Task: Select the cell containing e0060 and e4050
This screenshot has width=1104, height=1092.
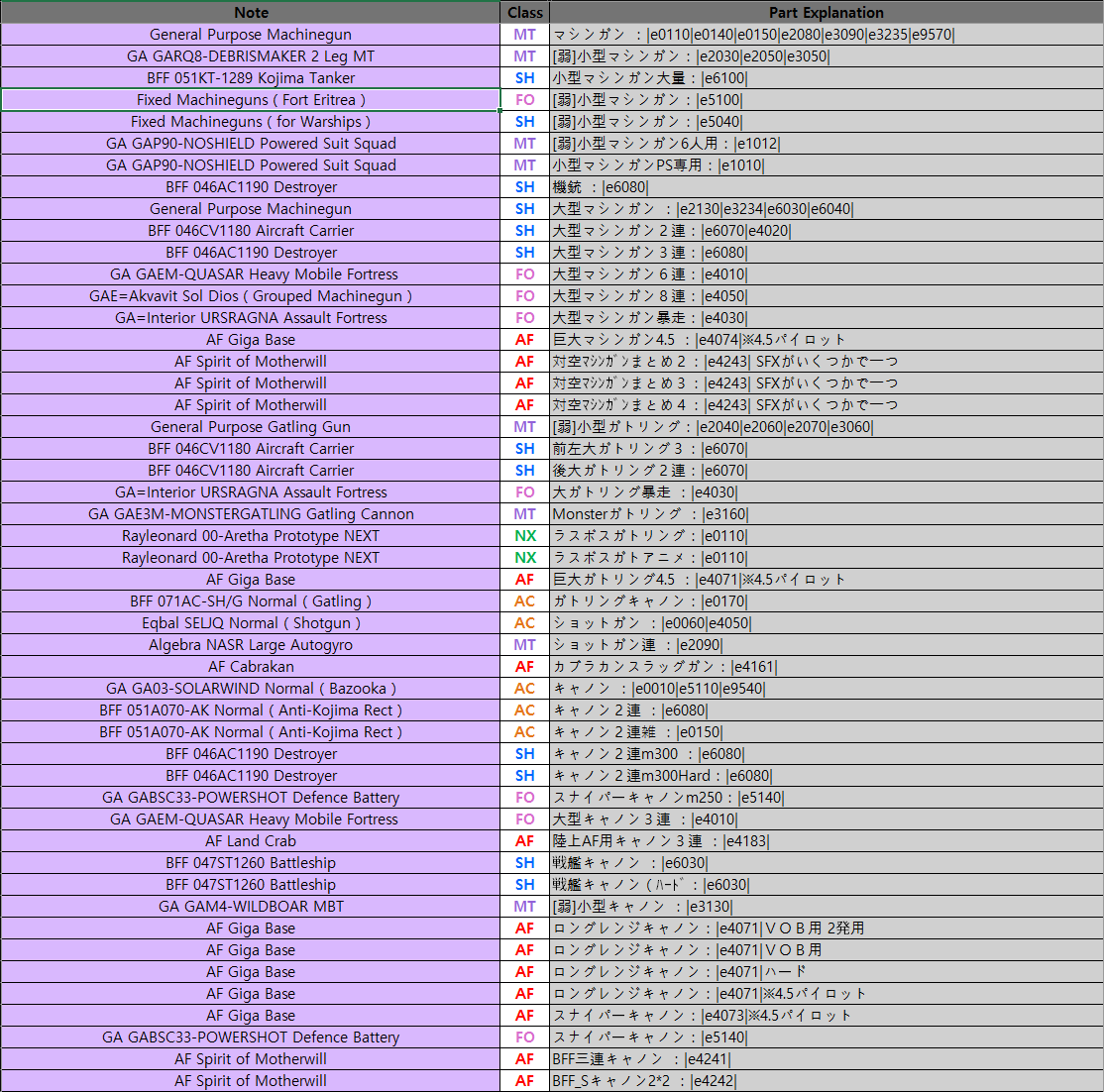Action: [826, 623]
